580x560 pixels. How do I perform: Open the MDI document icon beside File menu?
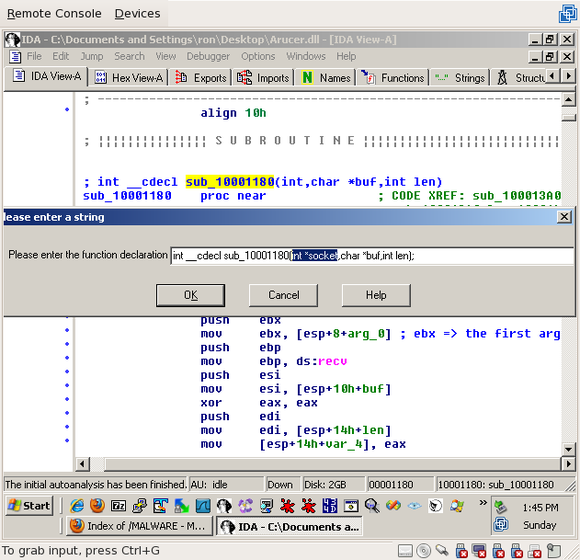point(15,57)
